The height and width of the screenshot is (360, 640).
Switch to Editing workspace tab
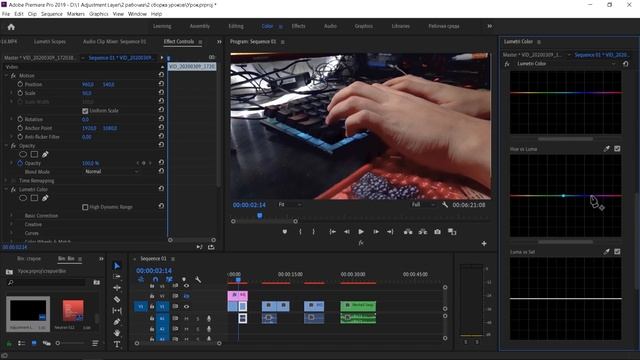(236, 26)
